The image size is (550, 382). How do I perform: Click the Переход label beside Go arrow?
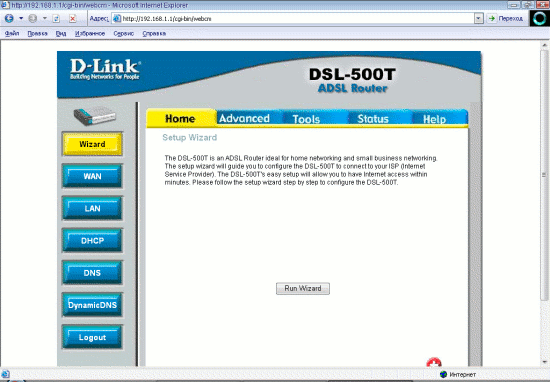pos(510,19)
